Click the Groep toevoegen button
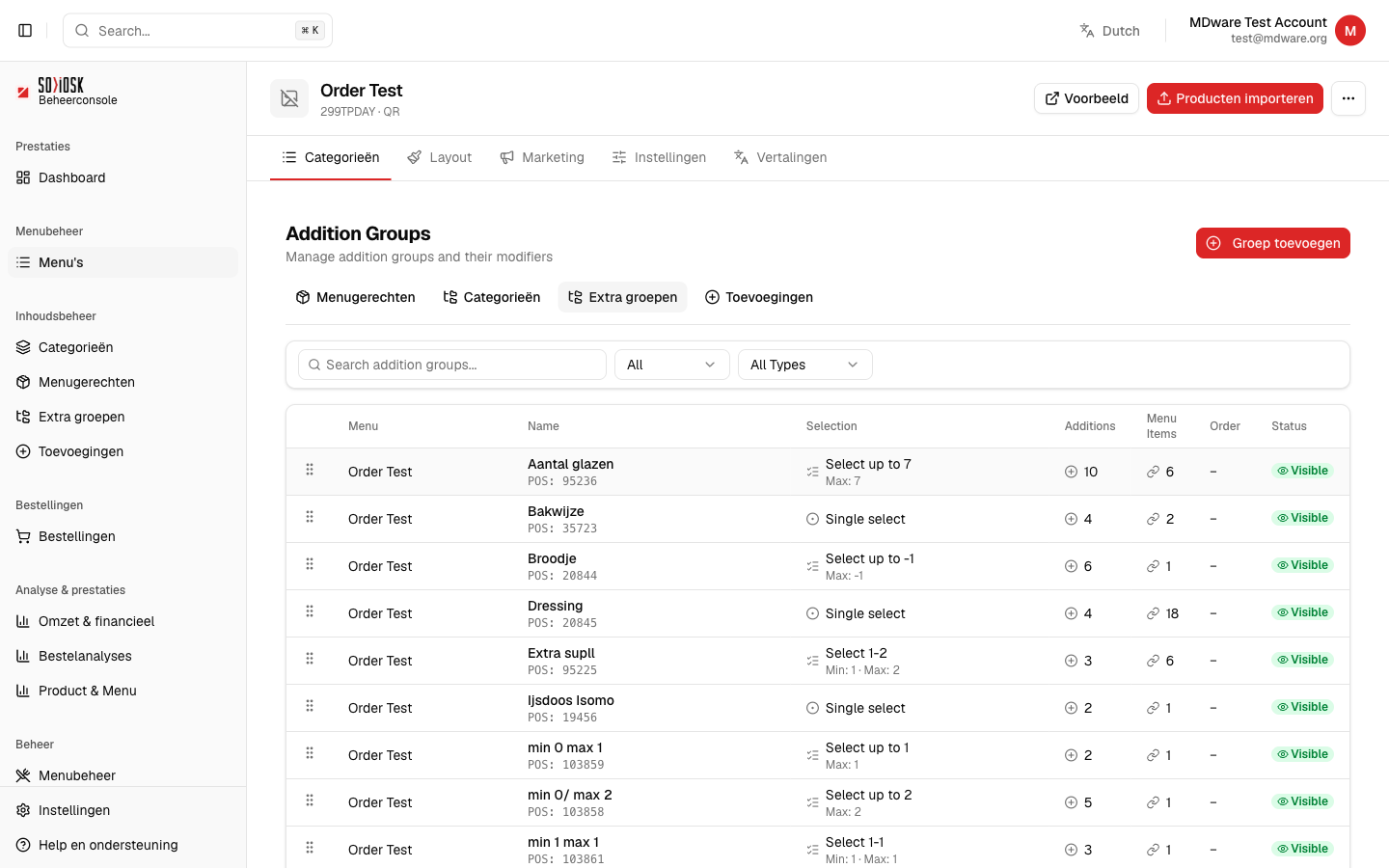Image resolution: width=1389 pixels, height=868 pixels. tap(1273, 243)
